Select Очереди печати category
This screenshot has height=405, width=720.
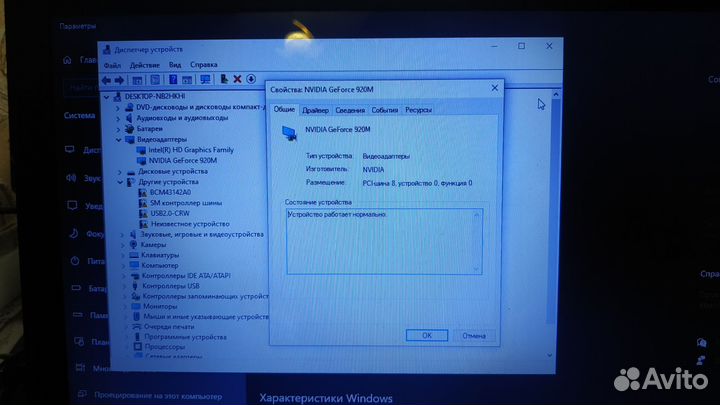coord(169,326)
